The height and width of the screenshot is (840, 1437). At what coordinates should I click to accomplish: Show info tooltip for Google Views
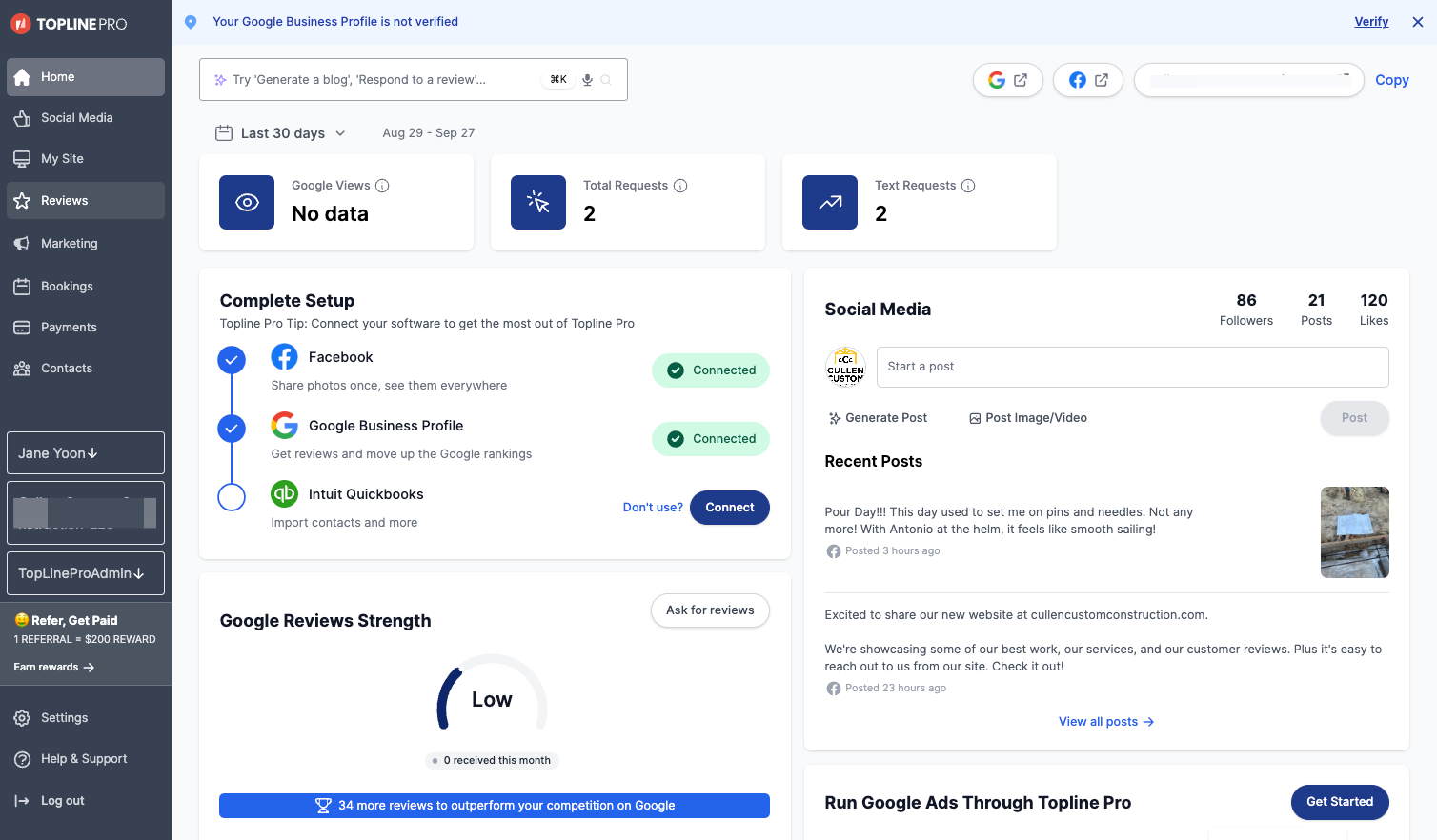coord(382,186)
